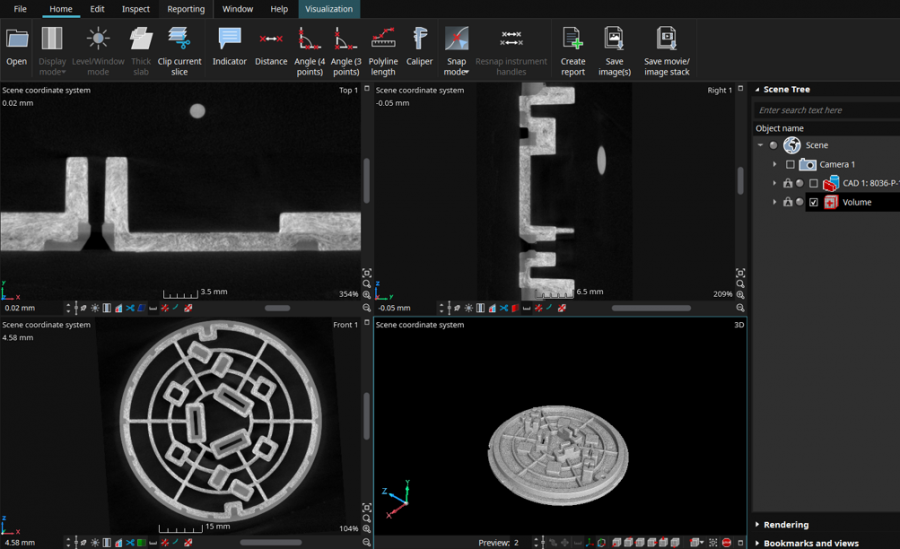Viewport: 900px width, 549px height.
Task: Switch to the Home tab
Action: (x=61, y=9)
